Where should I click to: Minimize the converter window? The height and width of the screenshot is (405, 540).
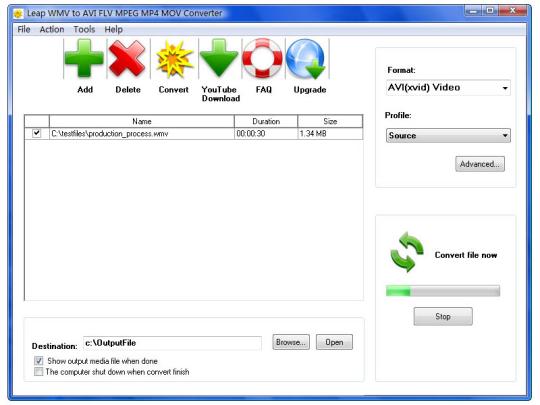click(x=473, y=11)
